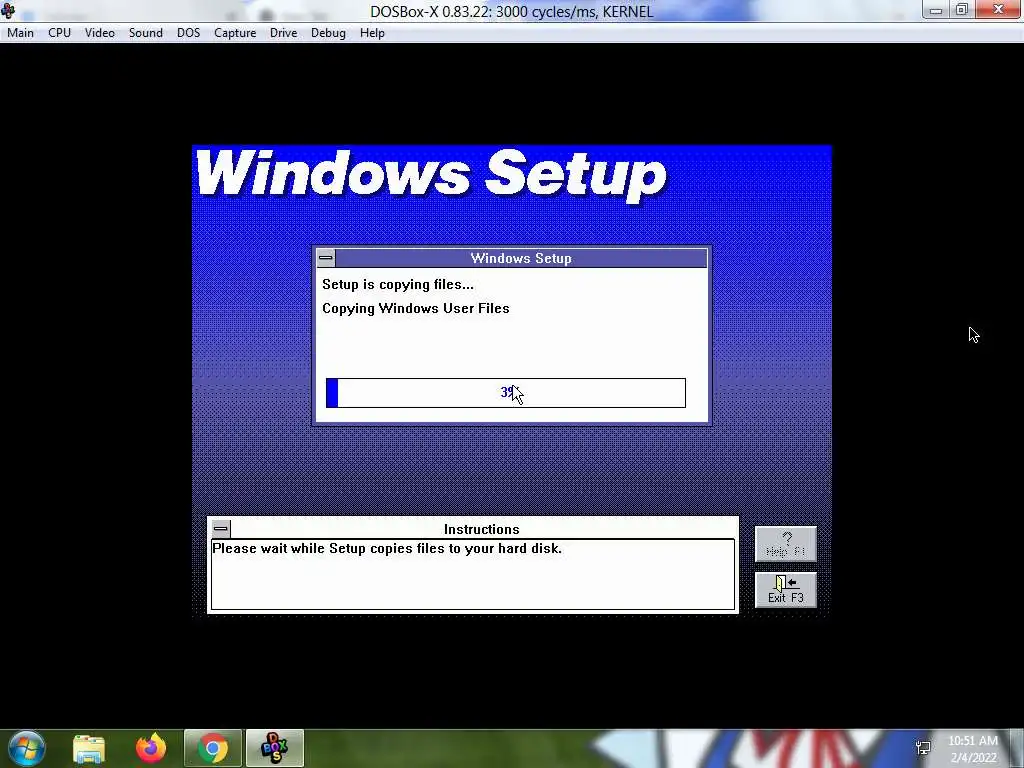Open File Explorer from the taskbar
The height and width of the screenshot is (768, 1024).
tap(89, 748)
